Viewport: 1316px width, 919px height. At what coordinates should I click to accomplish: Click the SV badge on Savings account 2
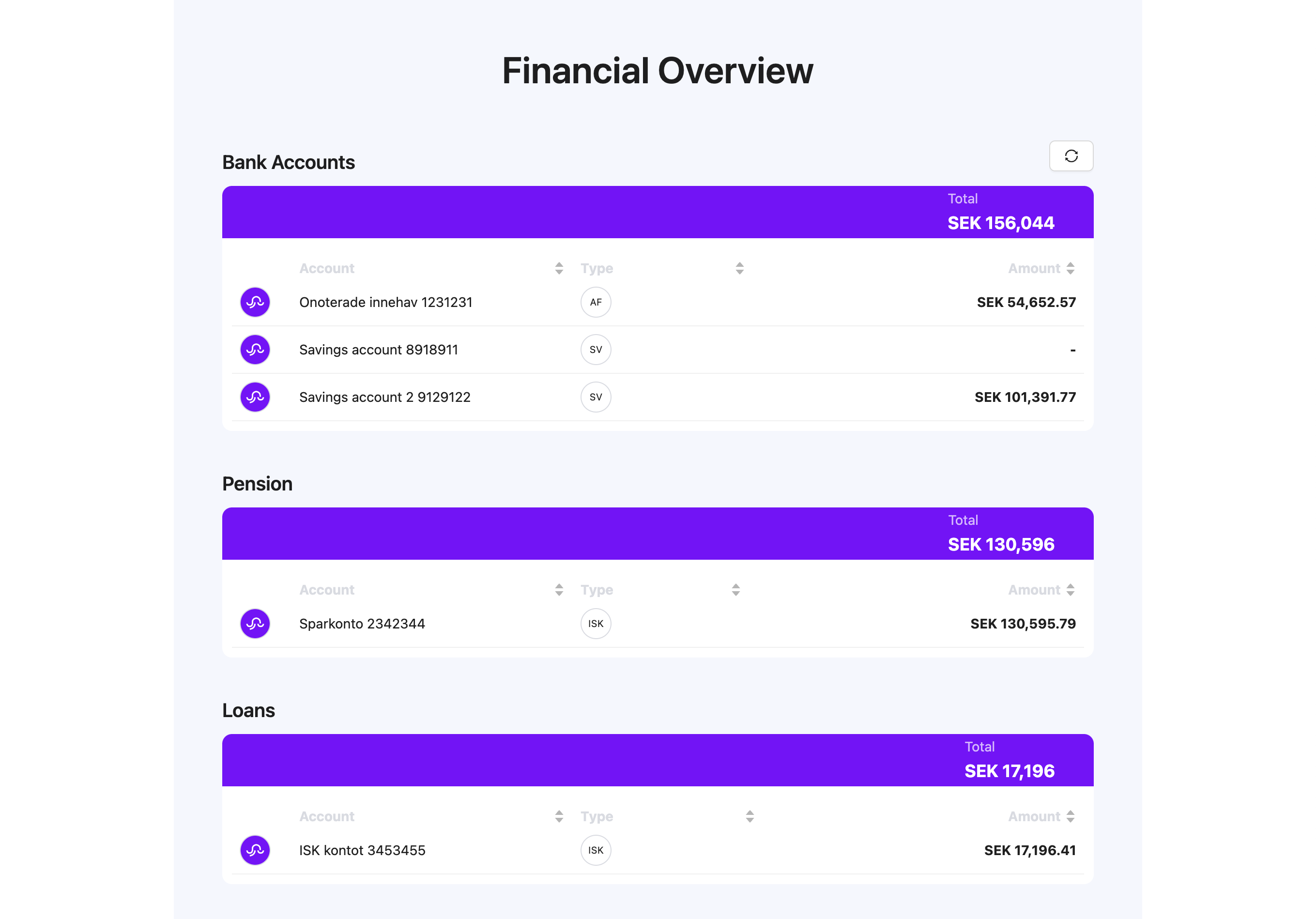click(596, 396)
